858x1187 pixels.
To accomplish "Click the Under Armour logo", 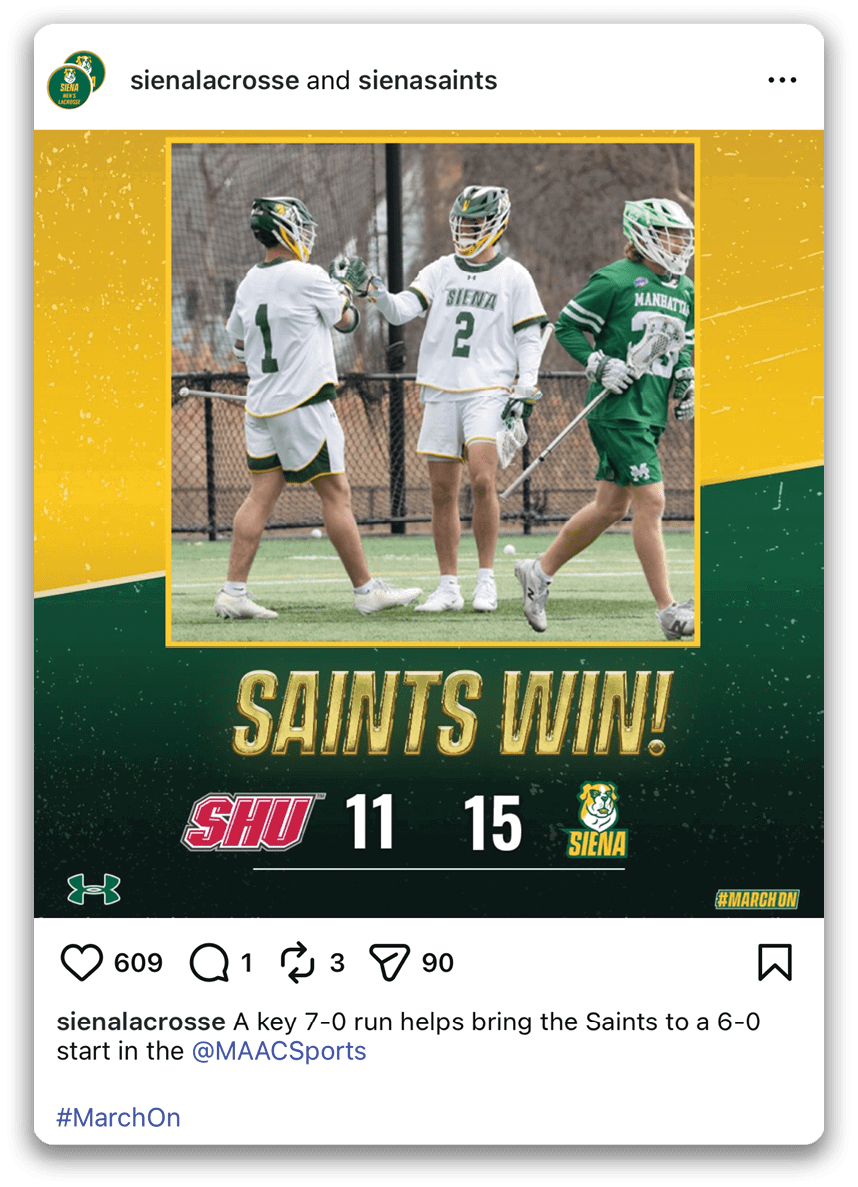I will click(x=94, y=889).
